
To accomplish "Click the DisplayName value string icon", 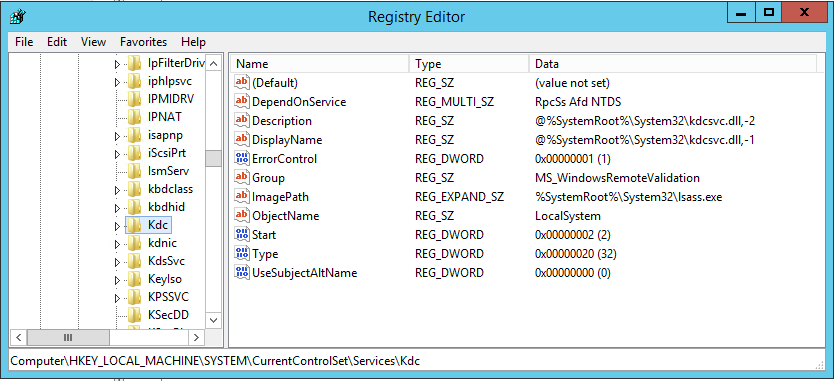I will point(242,140).
